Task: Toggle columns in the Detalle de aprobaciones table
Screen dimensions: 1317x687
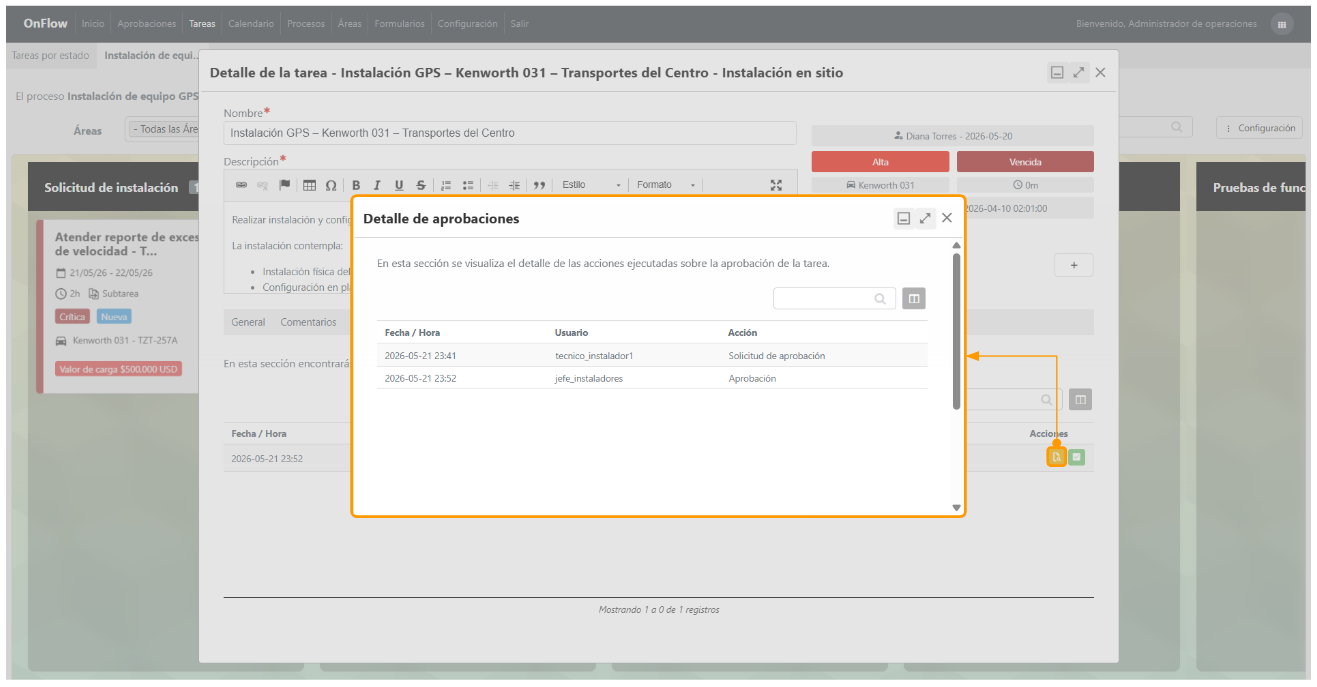Action: [914, 298]
